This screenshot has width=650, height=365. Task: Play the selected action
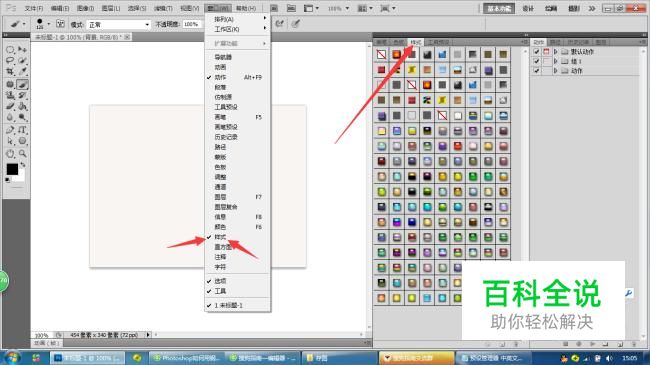[593, 344]
